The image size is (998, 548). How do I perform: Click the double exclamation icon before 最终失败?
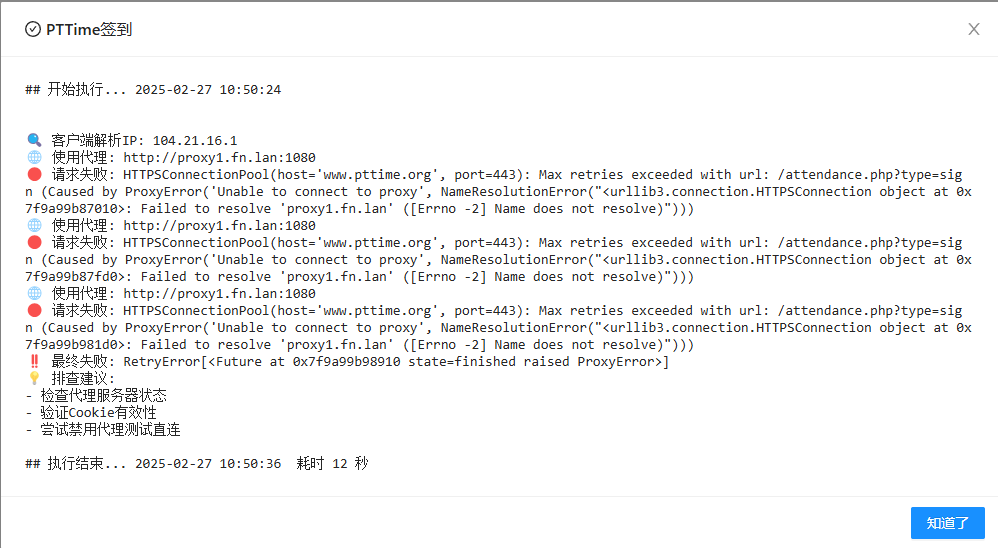34,362
